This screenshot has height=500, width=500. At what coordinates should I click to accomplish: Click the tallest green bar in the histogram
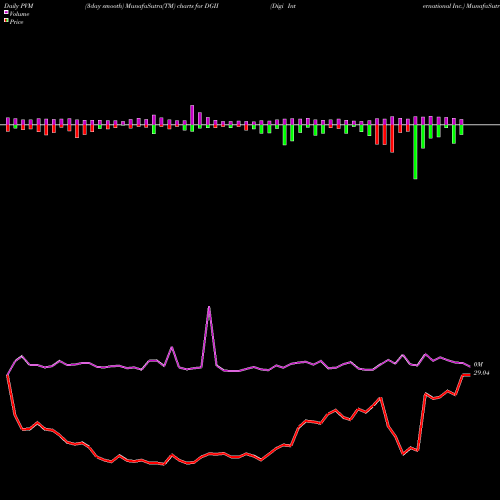tap(415, 152)
